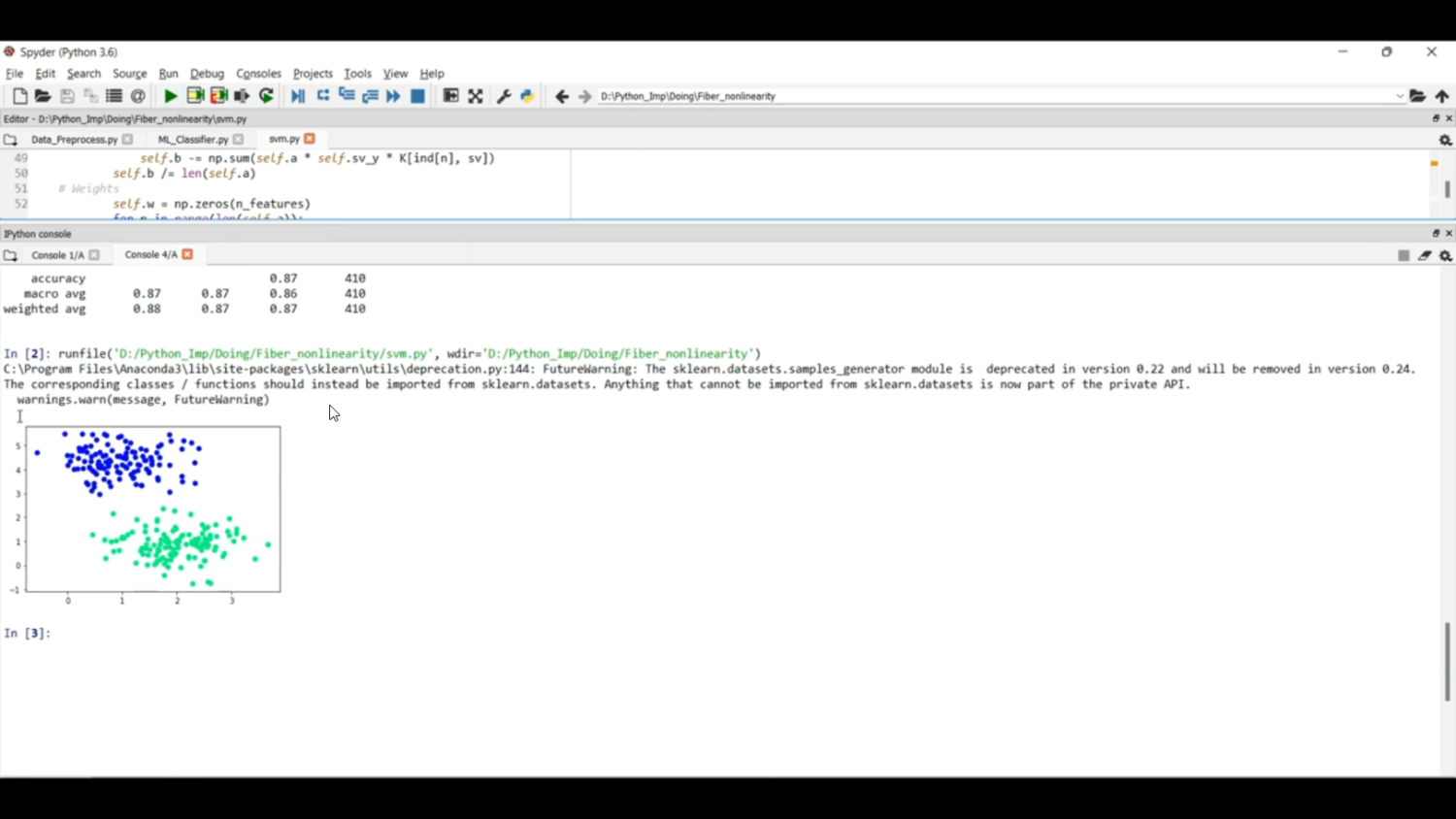Open the PYTHONPATH manager Python icon
Viewport: 1456px width, 819px height.
(527, 96)
